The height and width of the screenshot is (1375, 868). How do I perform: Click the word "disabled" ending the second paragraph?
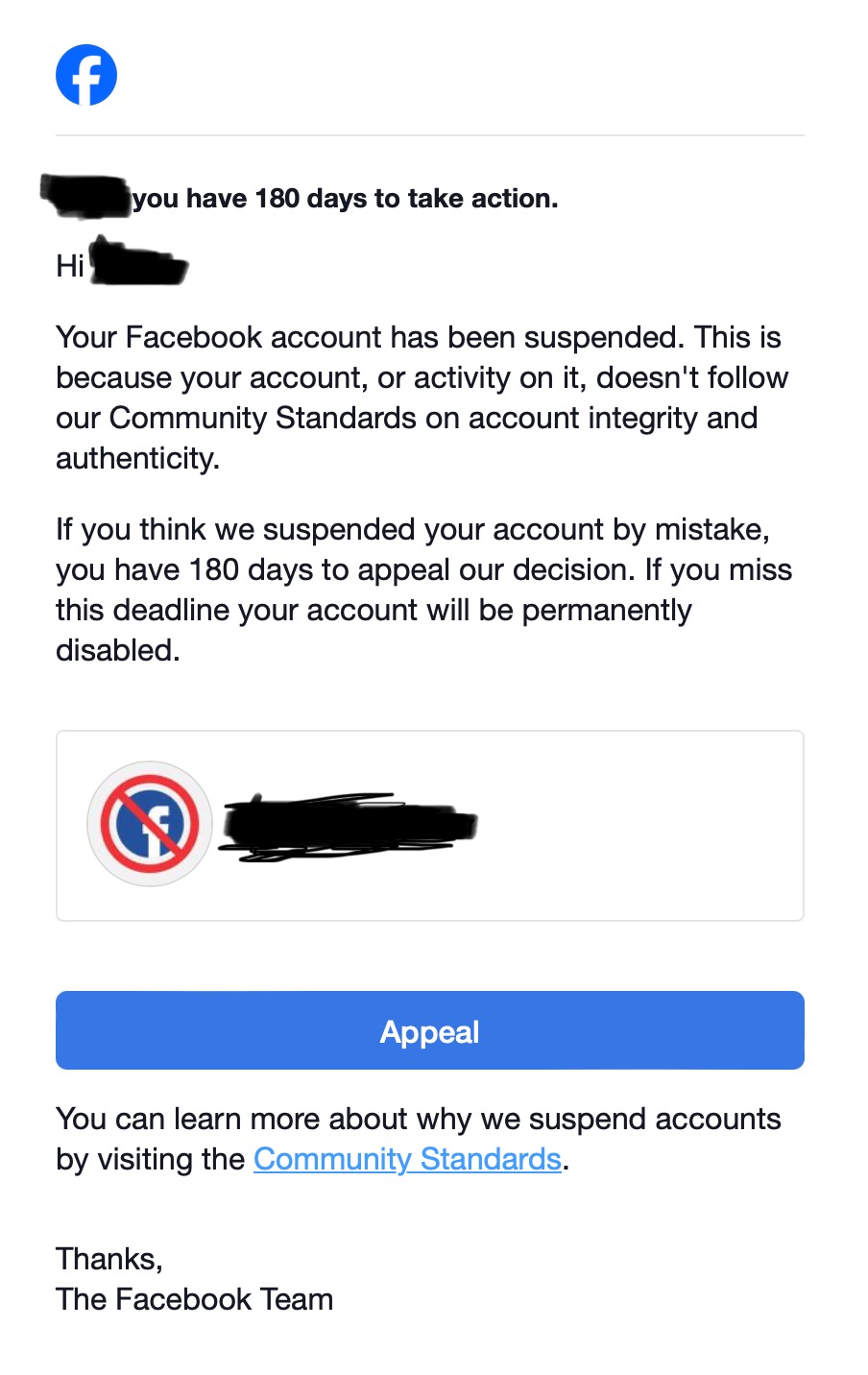click(x=116, y=650)
